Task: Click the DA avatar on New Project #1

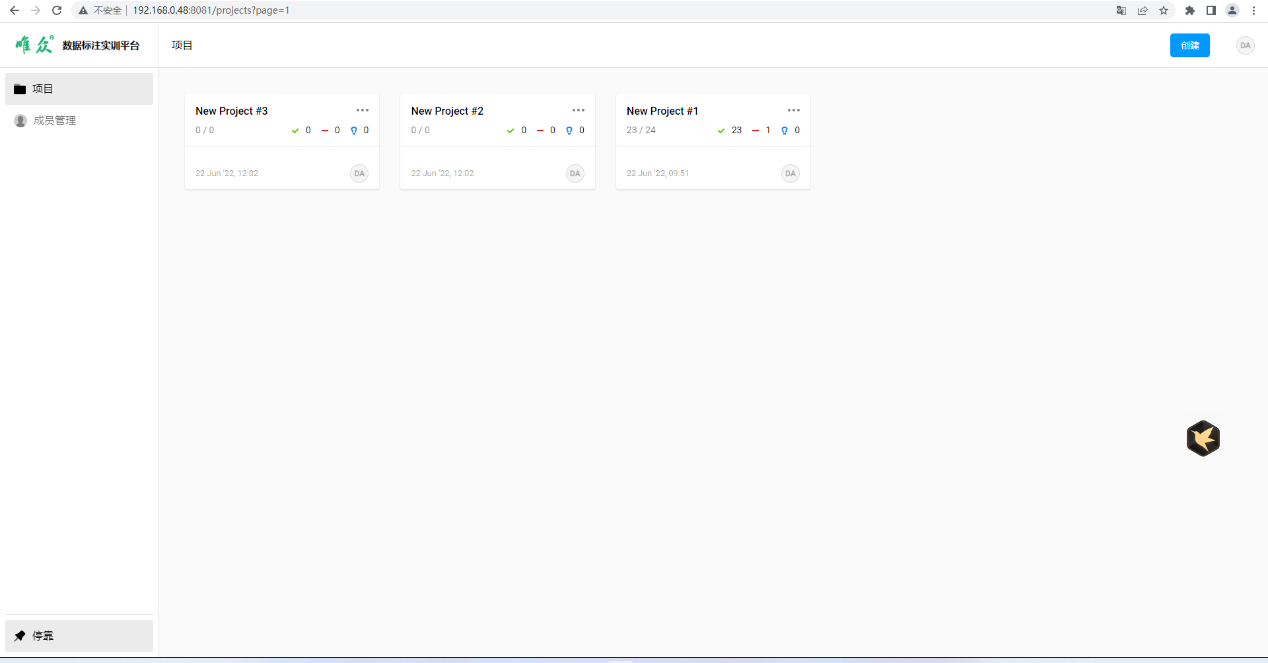Action: [790, 173]
